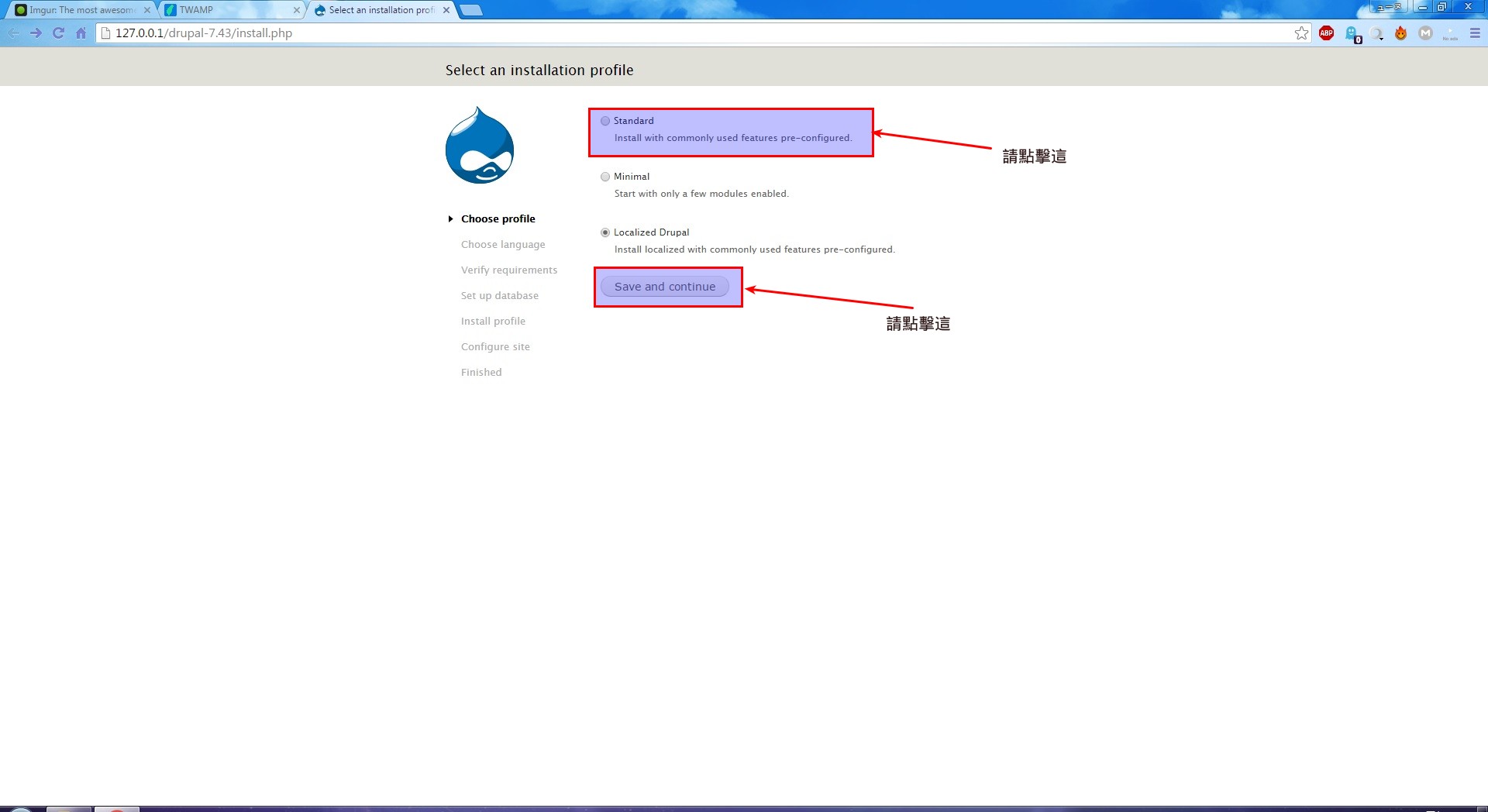Click the Select an installation profile heading
The width and height of the screenshot is (1488, 812).
(539, 70)
